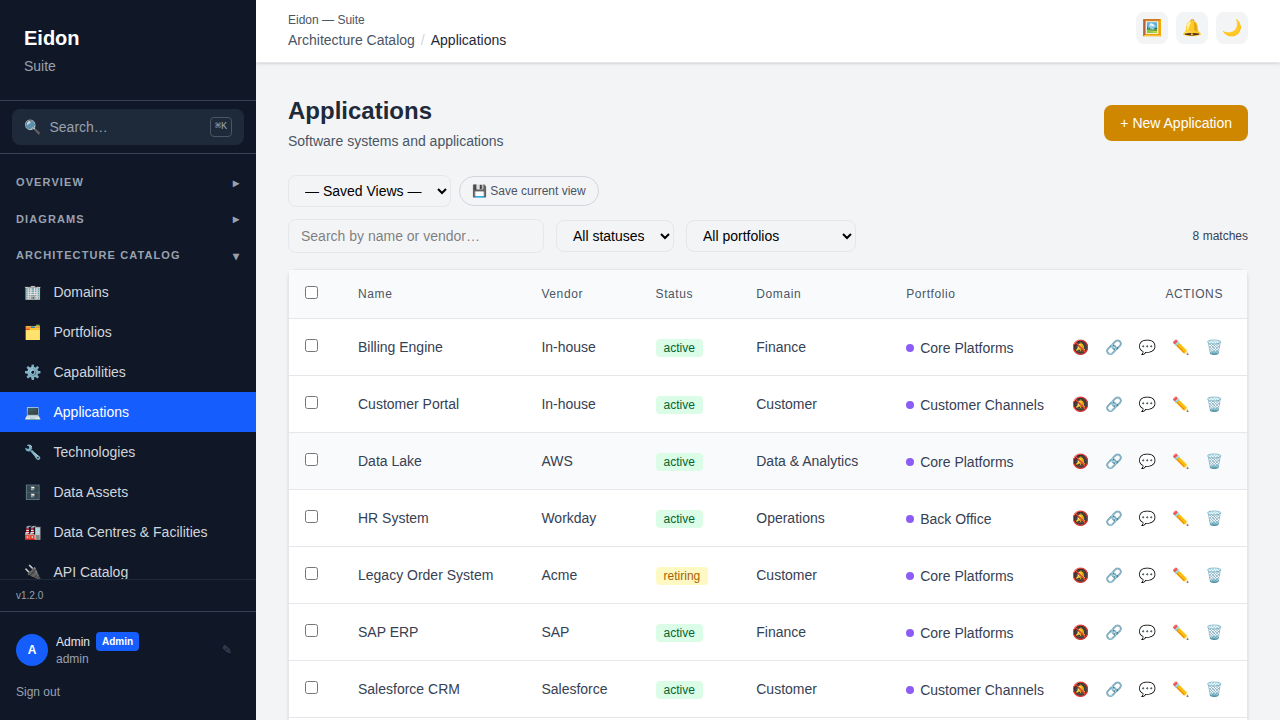Delete Billing Engine using trash icon
The image size is (1280, 720).
pos(1214,347)
